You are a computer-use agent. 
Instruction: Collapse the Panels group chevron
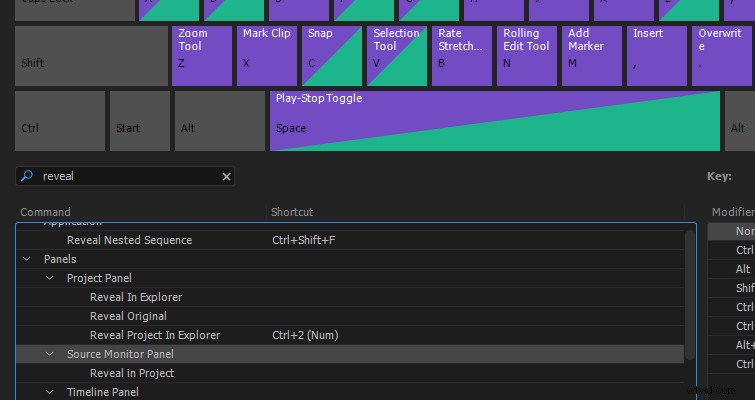(x=26, y=259)
